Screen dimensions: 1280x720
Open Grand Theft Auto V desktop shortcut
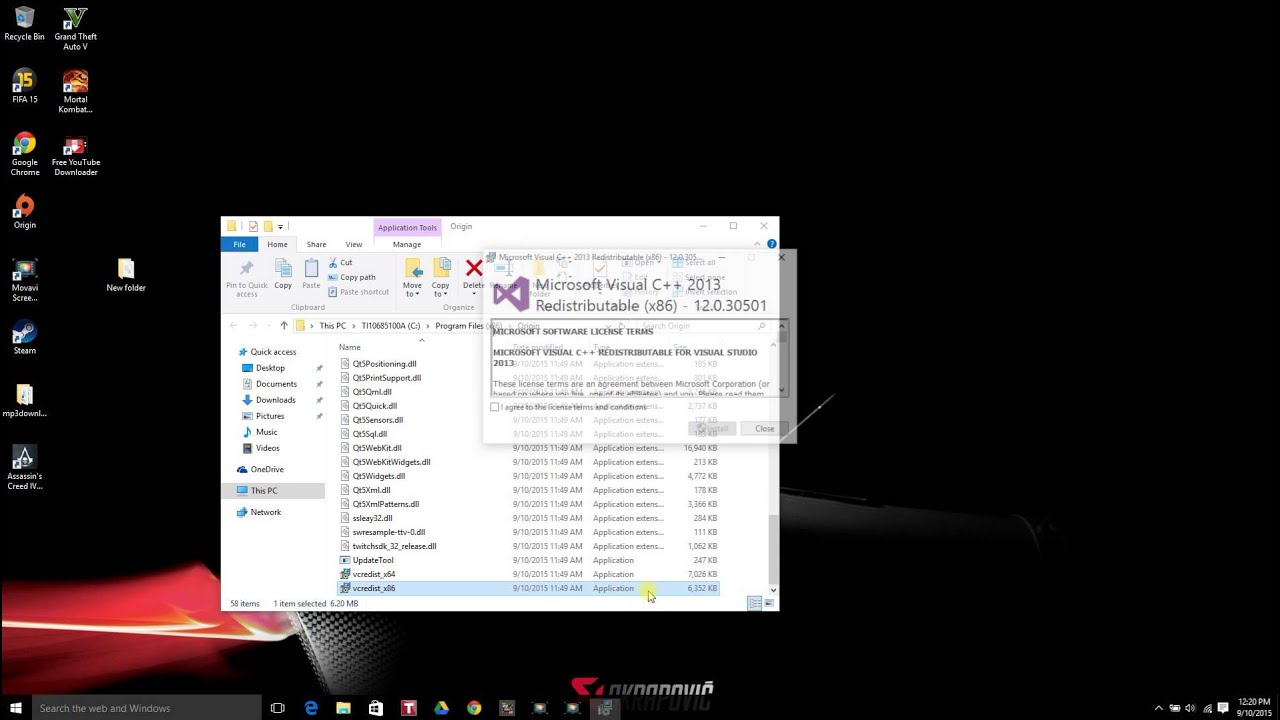(75, 29)
